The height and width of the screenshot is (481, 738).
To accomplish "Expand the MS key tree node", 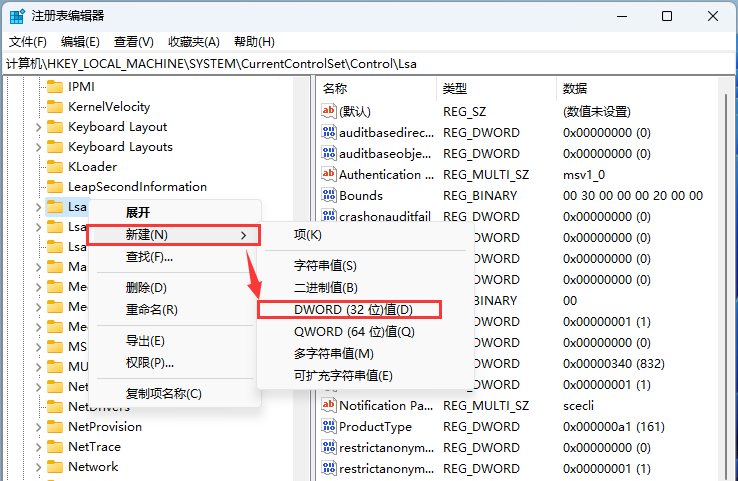I will (38, 347).
